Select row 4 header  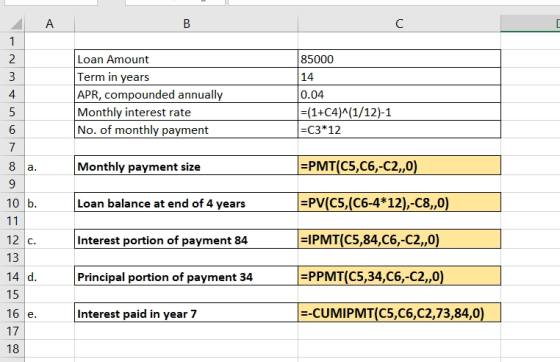tap(12, 94)
